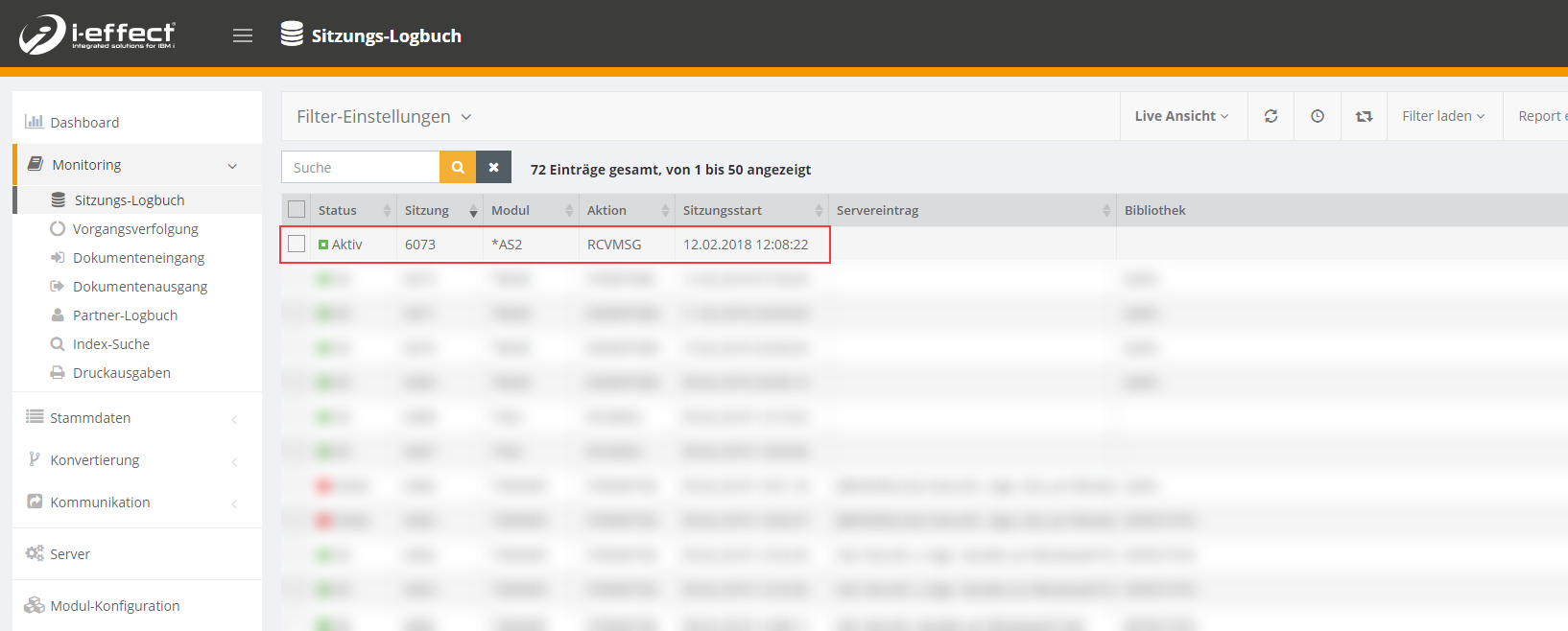Click the hamburger menu icon in header
The image size is (1568, 631).
tap(243, 35)
